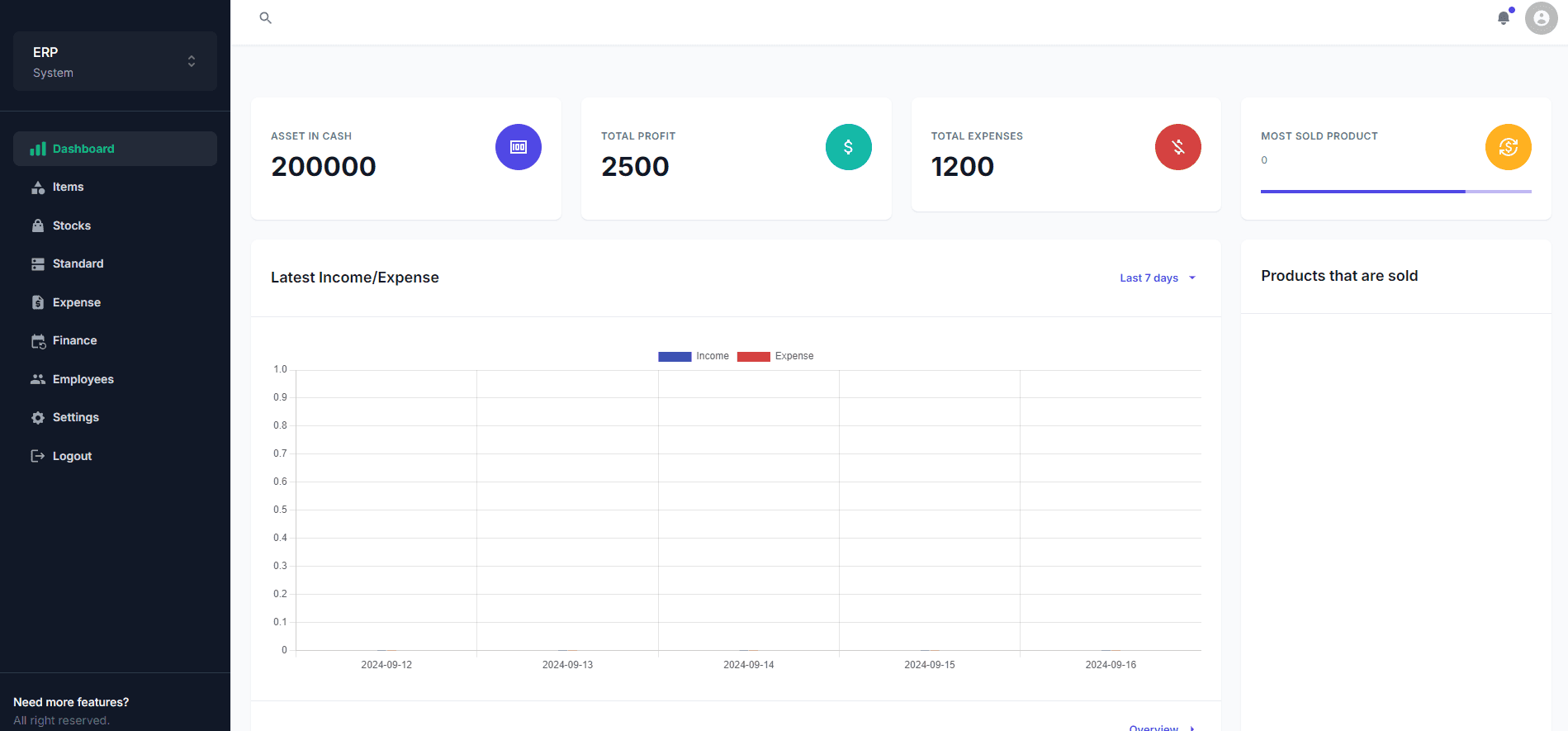The width and height of the screenshot is (1568, 731).
Task: Open the user avatar menu
Action: pos(1541,17)
